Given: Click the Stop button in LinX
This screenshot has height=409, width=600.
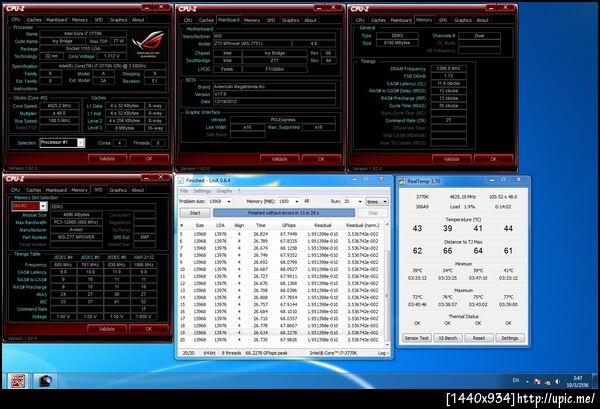Looking at the screenshot, I should [x=373, y=213].
